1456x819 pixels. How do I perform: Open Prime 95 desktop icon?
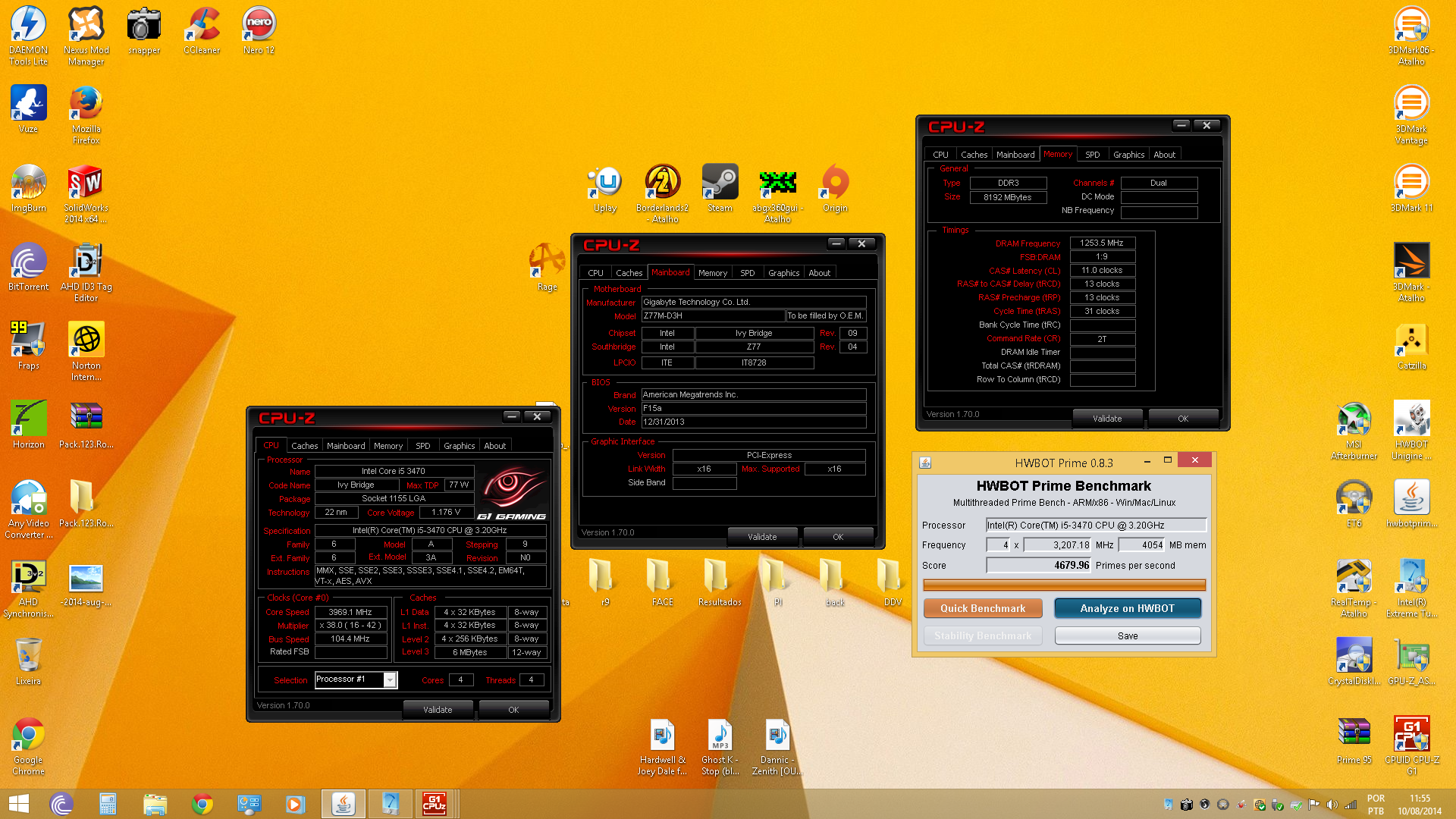tap(1354, 741)
